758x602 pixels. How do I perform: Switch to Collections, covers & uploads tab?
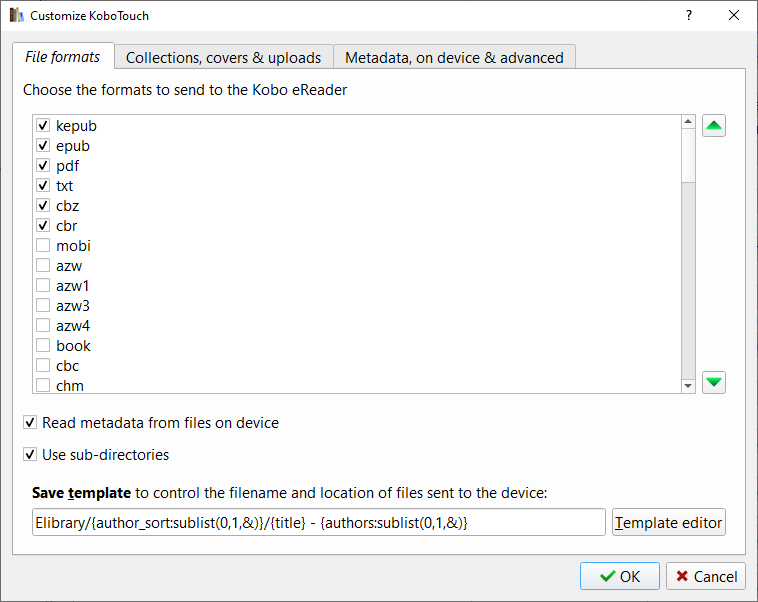tap(223, 57)
